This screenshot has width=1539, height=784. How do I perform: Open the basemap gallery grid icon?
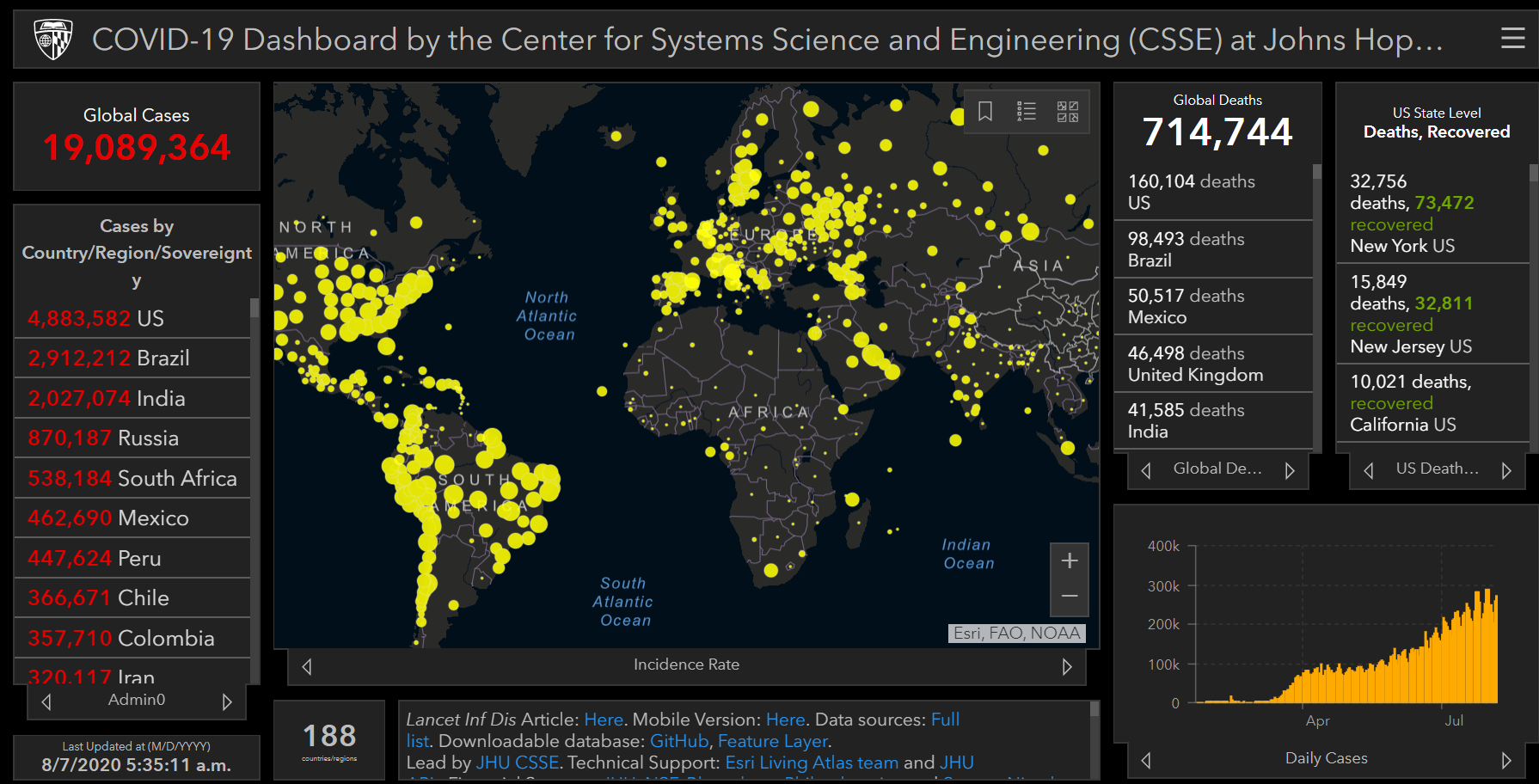pyautogui.click(x=1068, y=111)
